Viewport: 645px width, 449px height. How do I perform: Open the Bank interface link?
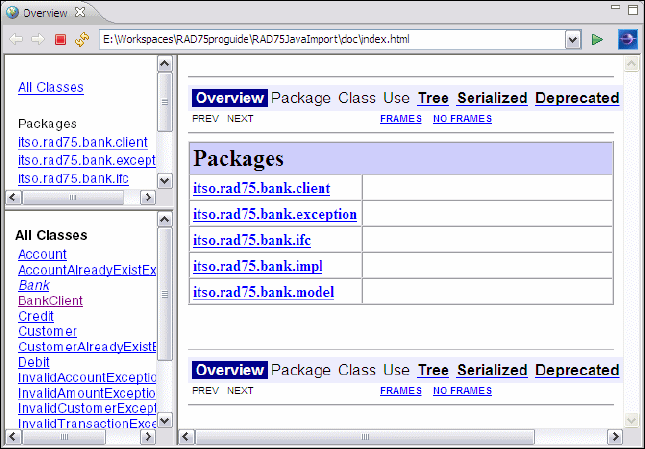[x=34, y=285]
